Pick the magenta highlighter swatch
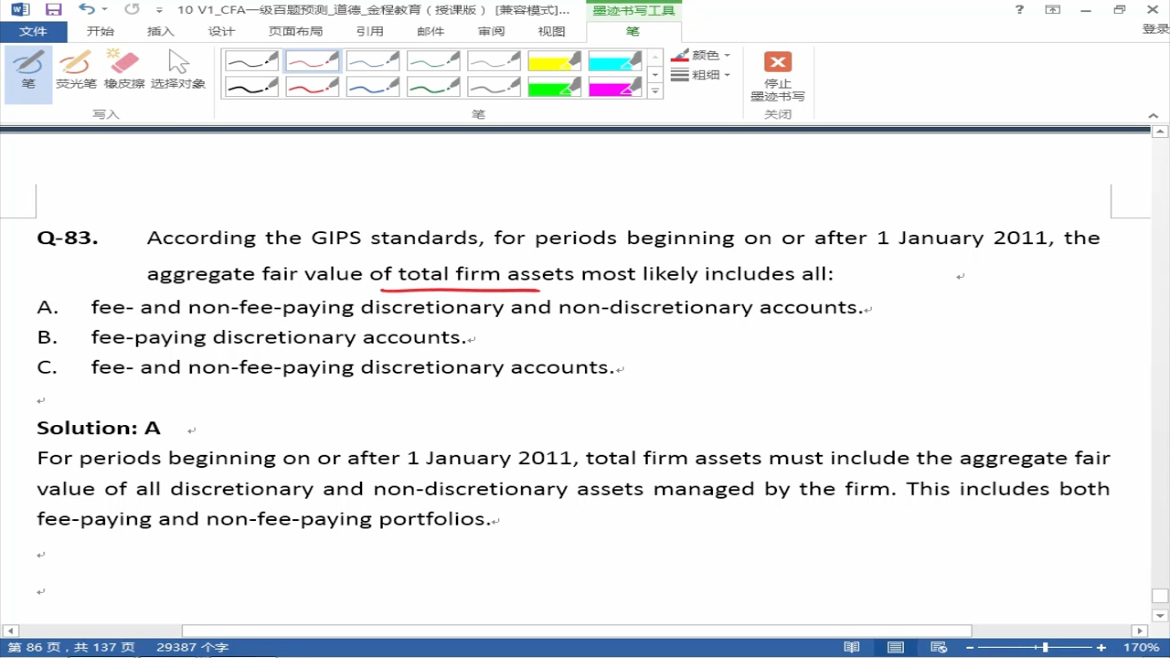 [x=614, y=87]
